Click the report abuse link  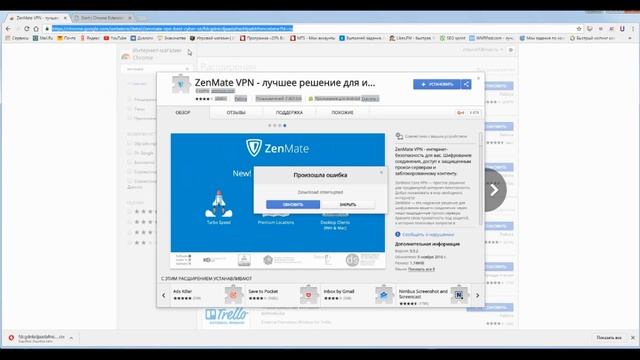pyautogui.click(x=428, y=235)
